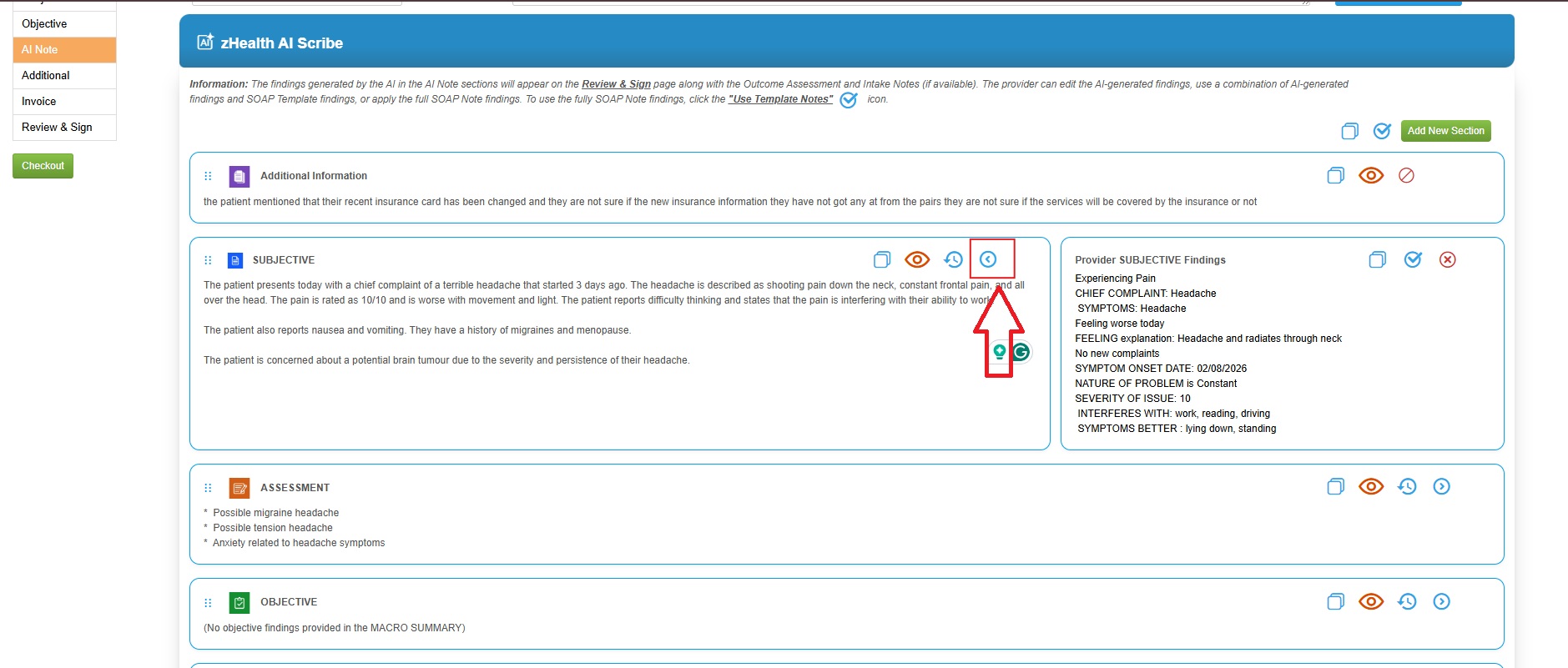This screenshot has height=668, width=1568.
Task: Toggle visibility of the SUBJECTIVE section
Action: [x=917, y=259]
